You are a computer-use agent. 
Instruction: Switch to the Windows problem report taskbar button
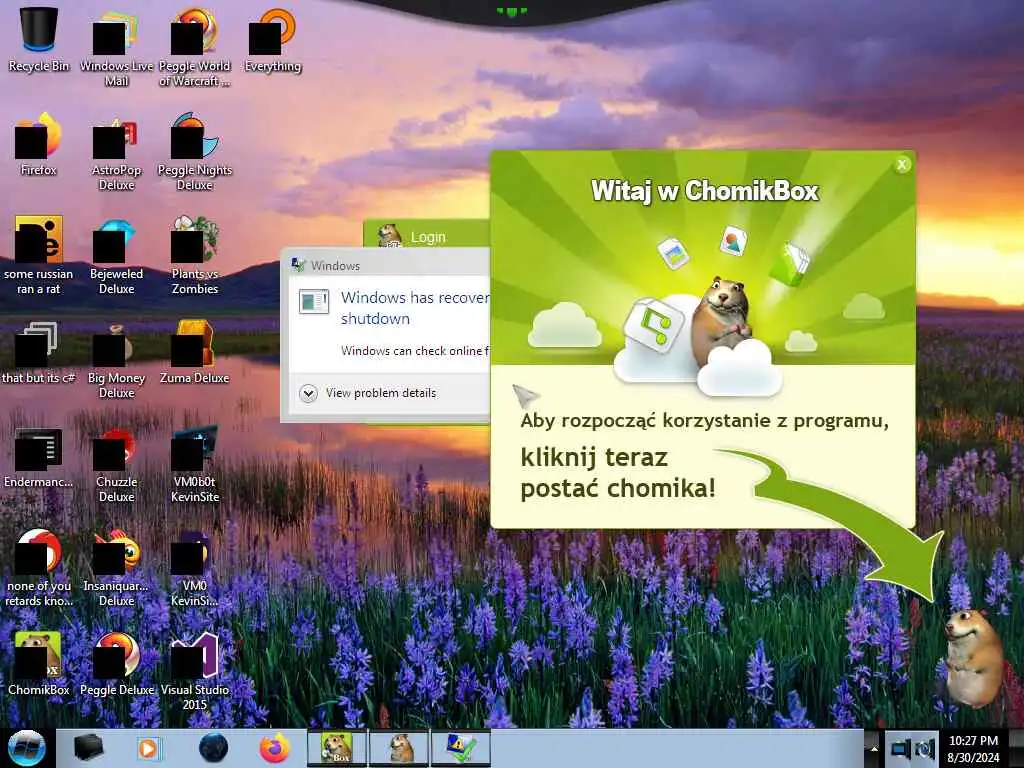(461, 748)
